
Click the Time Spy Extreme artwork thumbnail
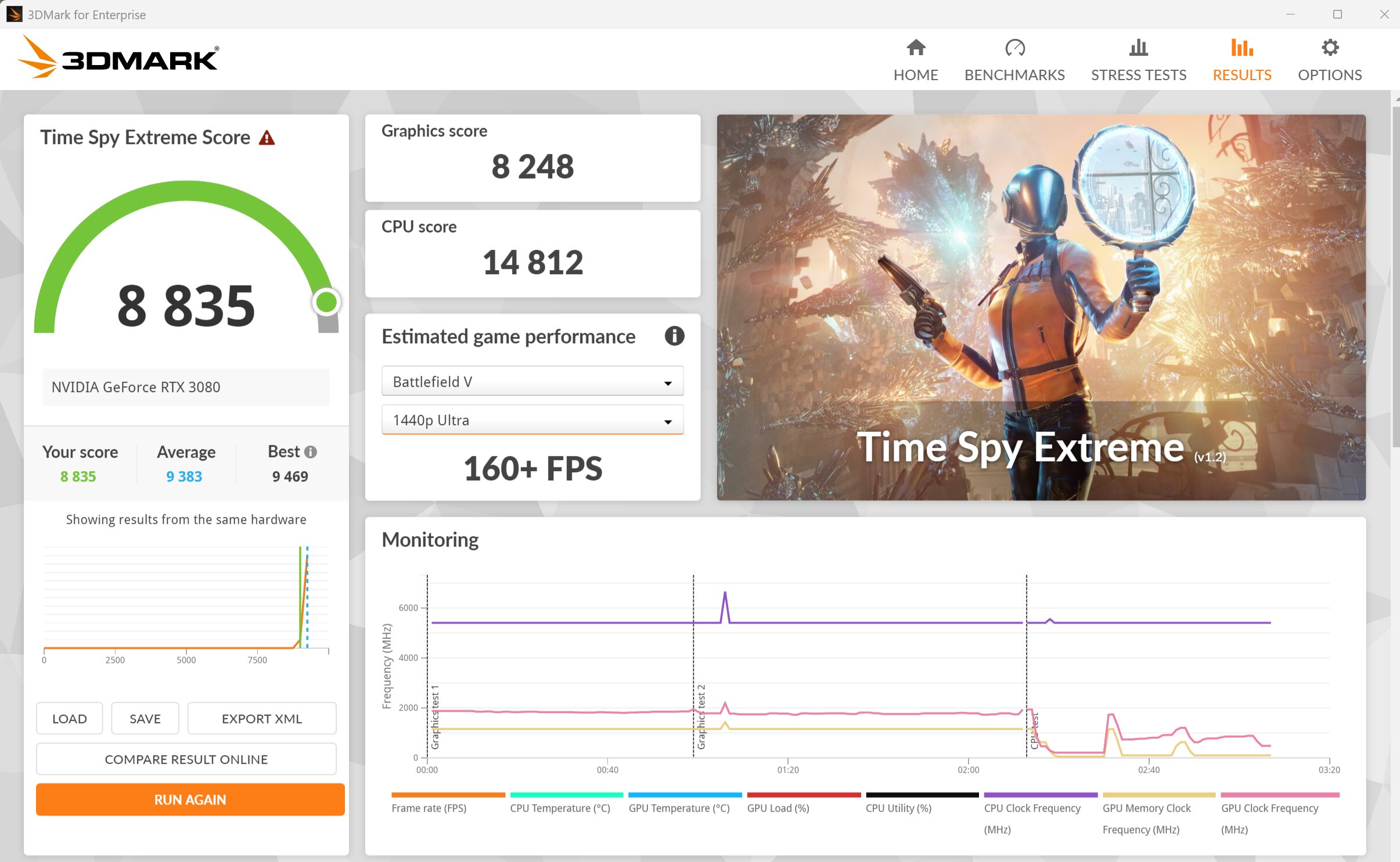(1041, 307)
